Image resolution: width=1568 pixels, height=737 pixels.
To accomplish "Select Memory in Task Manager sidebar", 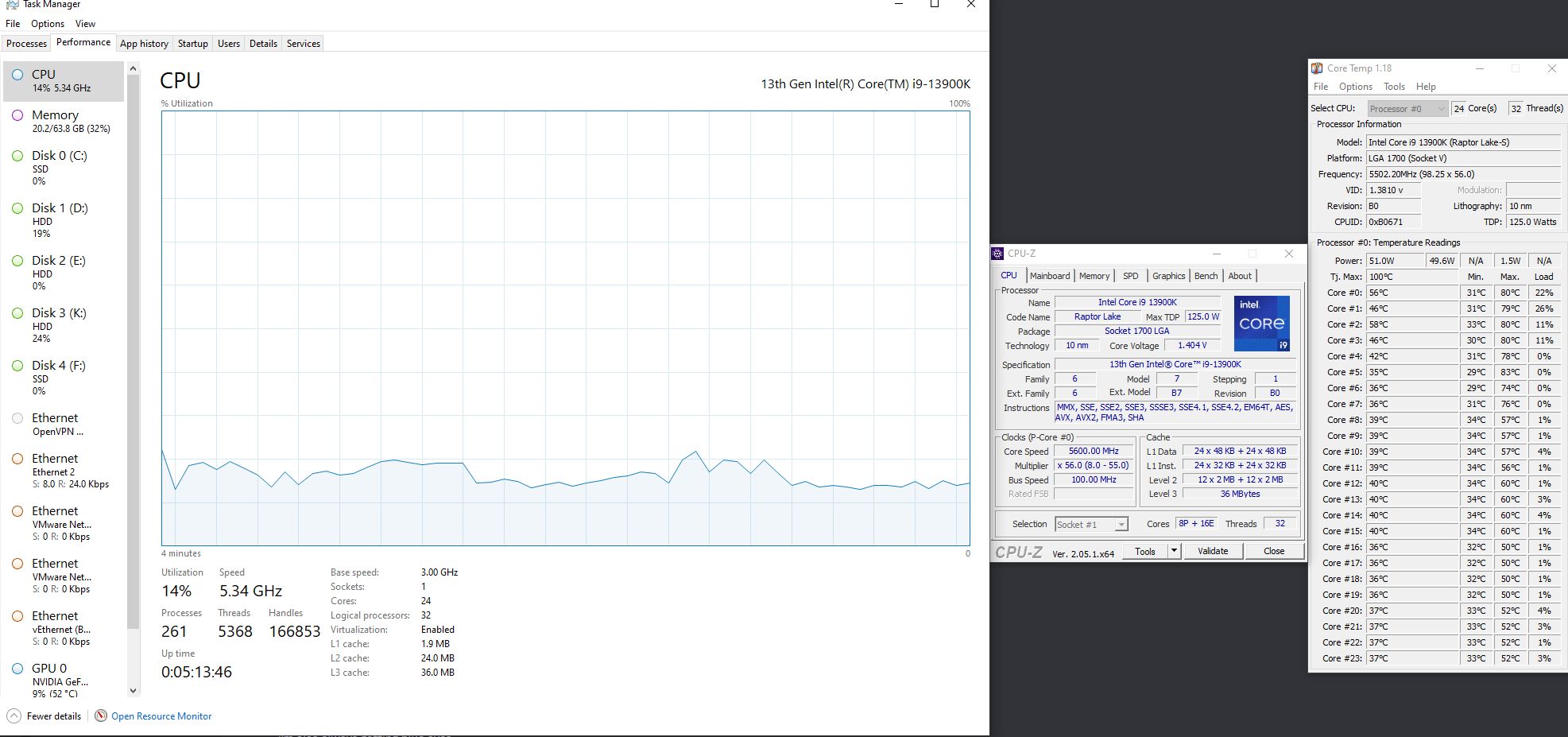I will [64, 122].
